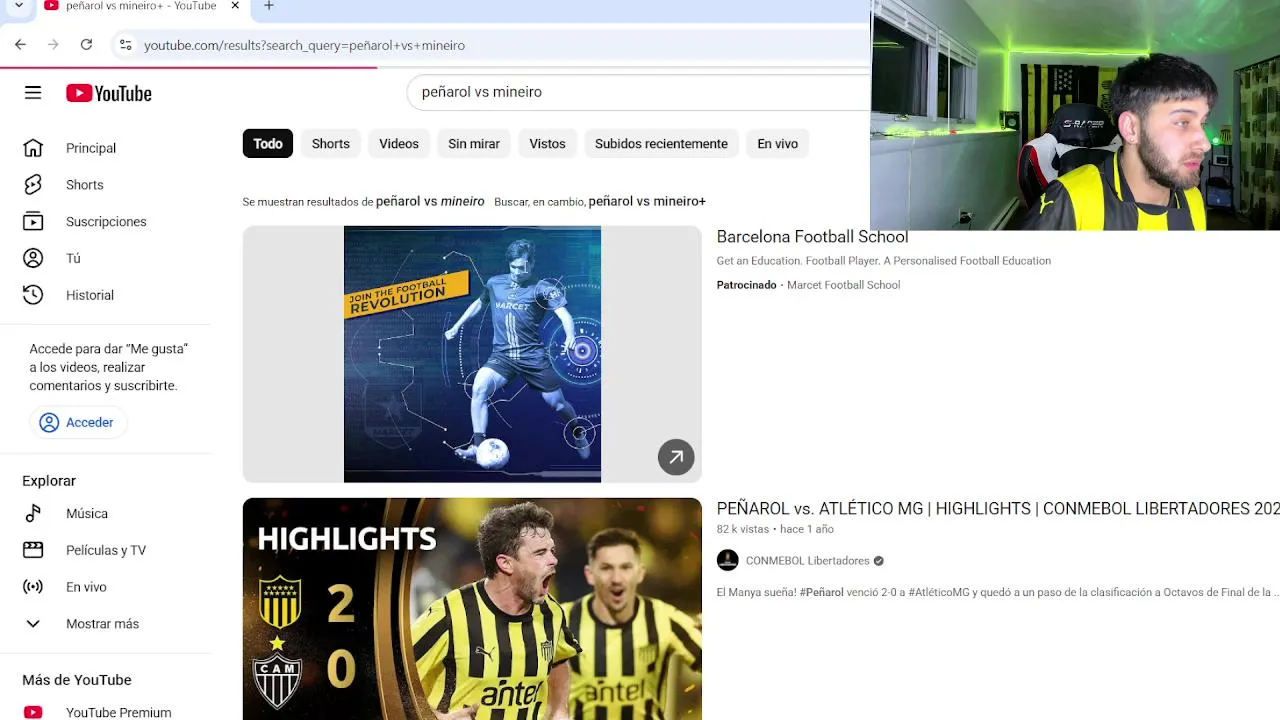View site information icon in address bar

125,45
